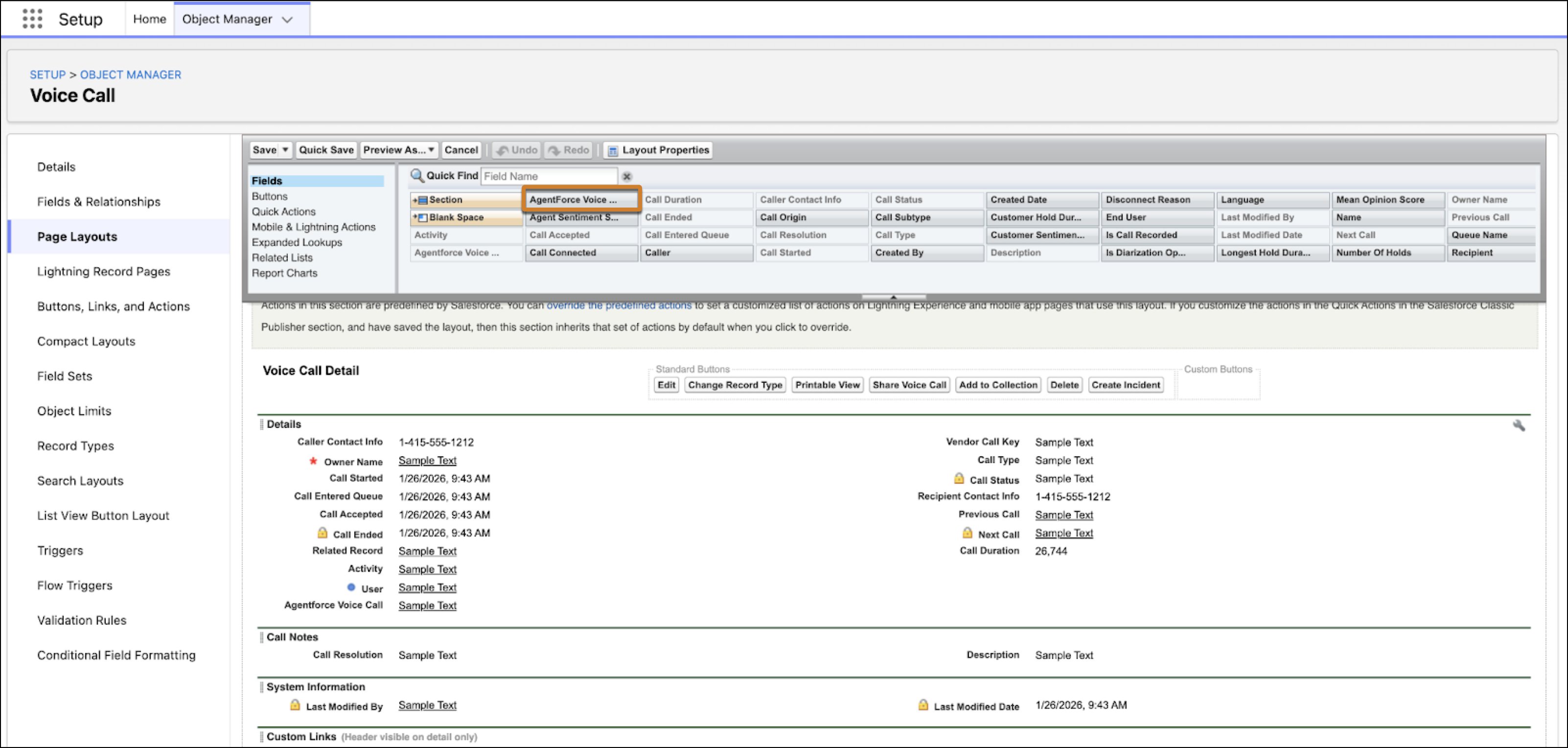
Task: Click the SETUP breadcrumb link
Action: [x=47, y=75]
